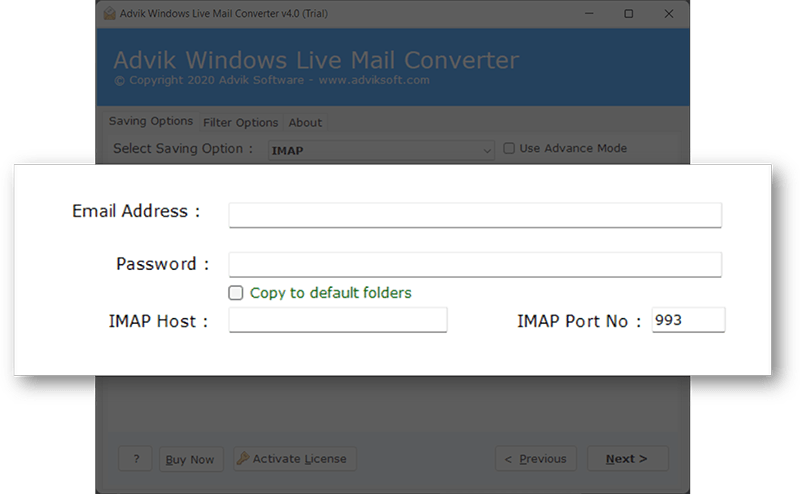Switch to the Saving Options tab
This screenshot has width=800, height=494.
click(x=151, y=121)
